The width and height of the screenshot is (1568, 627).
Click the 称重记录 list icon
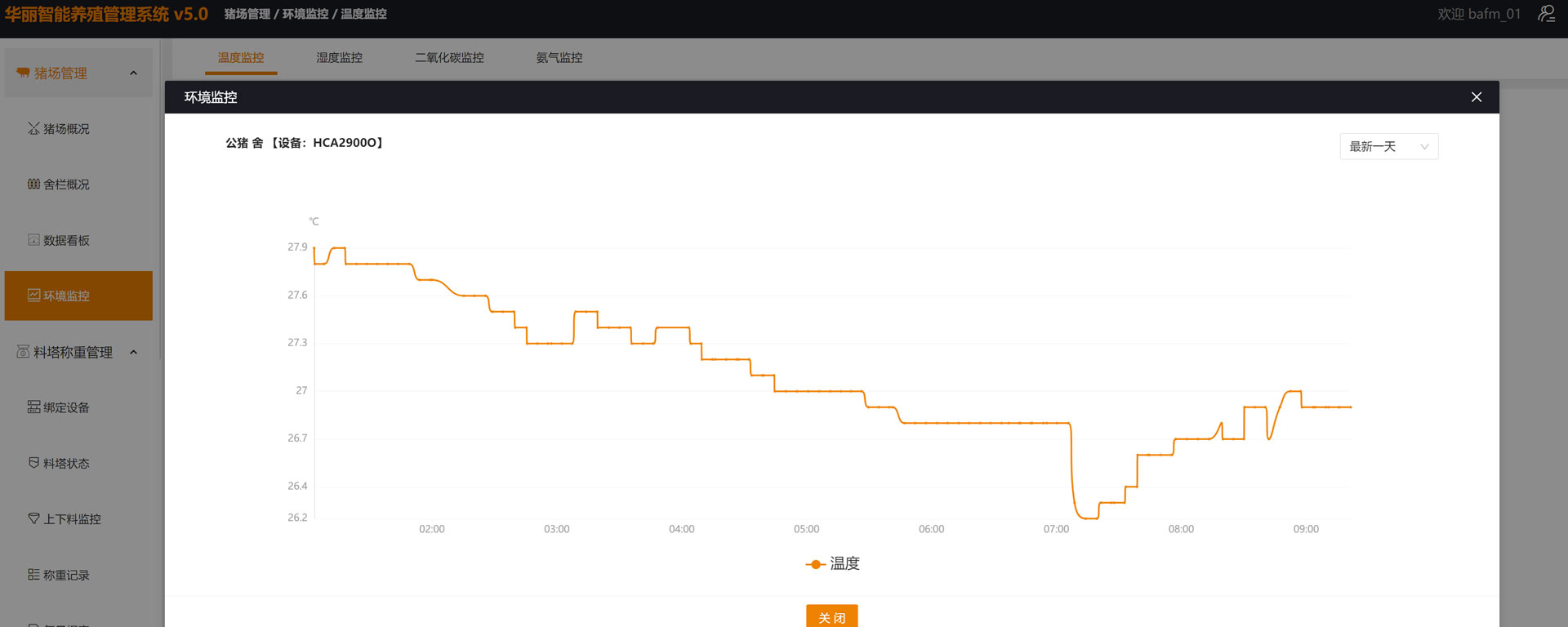point(33,574)
